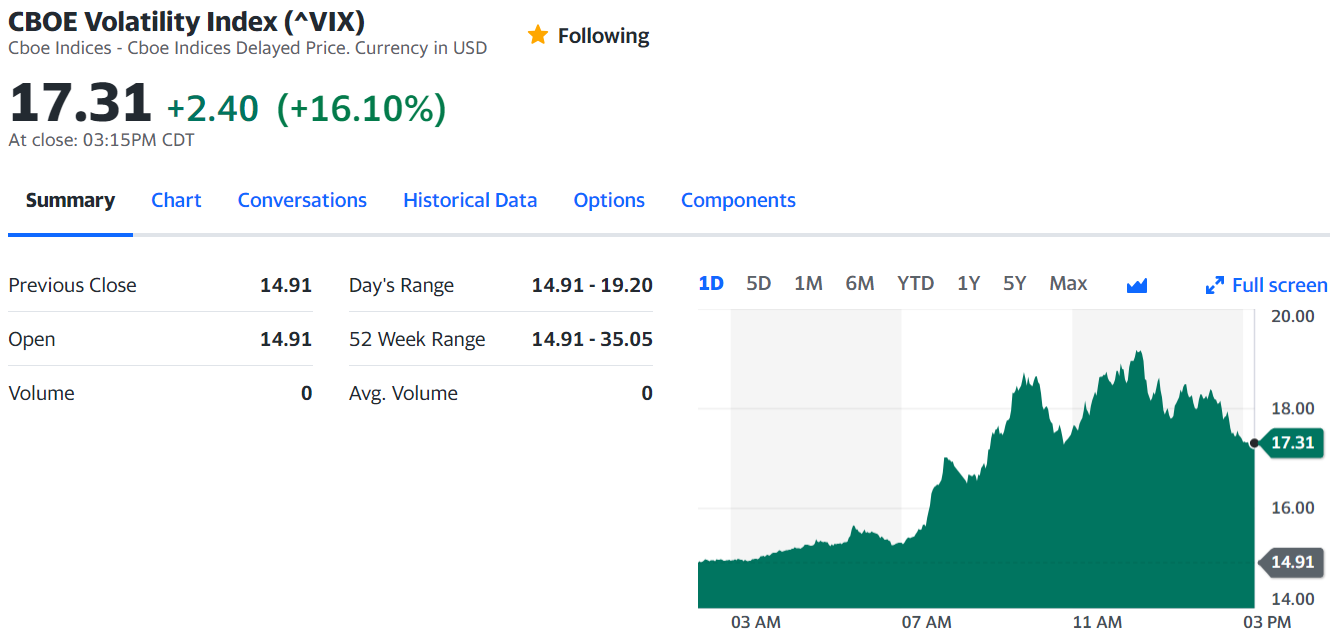Viewport: 1330px width, 632px height.
Task: Click the chart peak near 11 AM
Action: 1138,353
